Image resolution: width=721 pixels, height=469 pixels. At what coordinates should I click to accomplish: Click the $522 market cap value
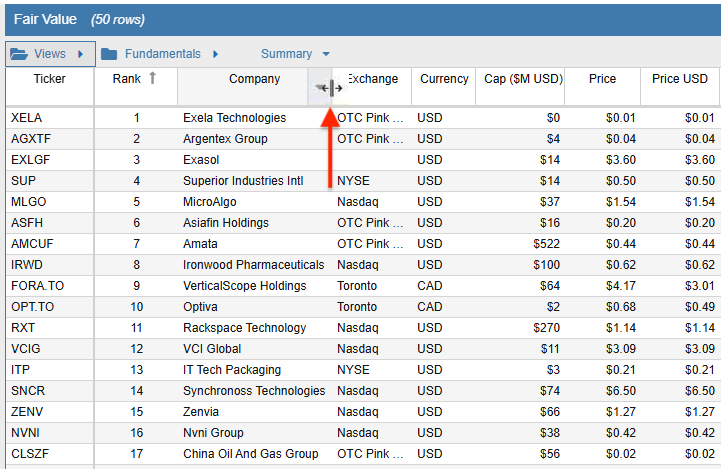pyautogui.click(x=546, y=244)
